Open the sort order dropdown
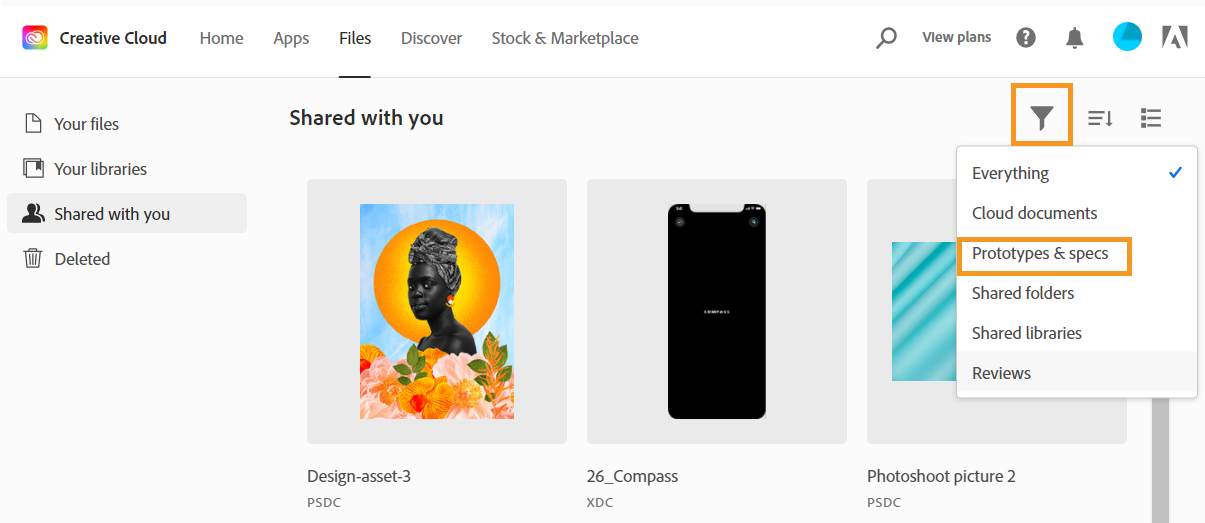The height and width of the screenshot is (523, 1205). coord(1100,118)
